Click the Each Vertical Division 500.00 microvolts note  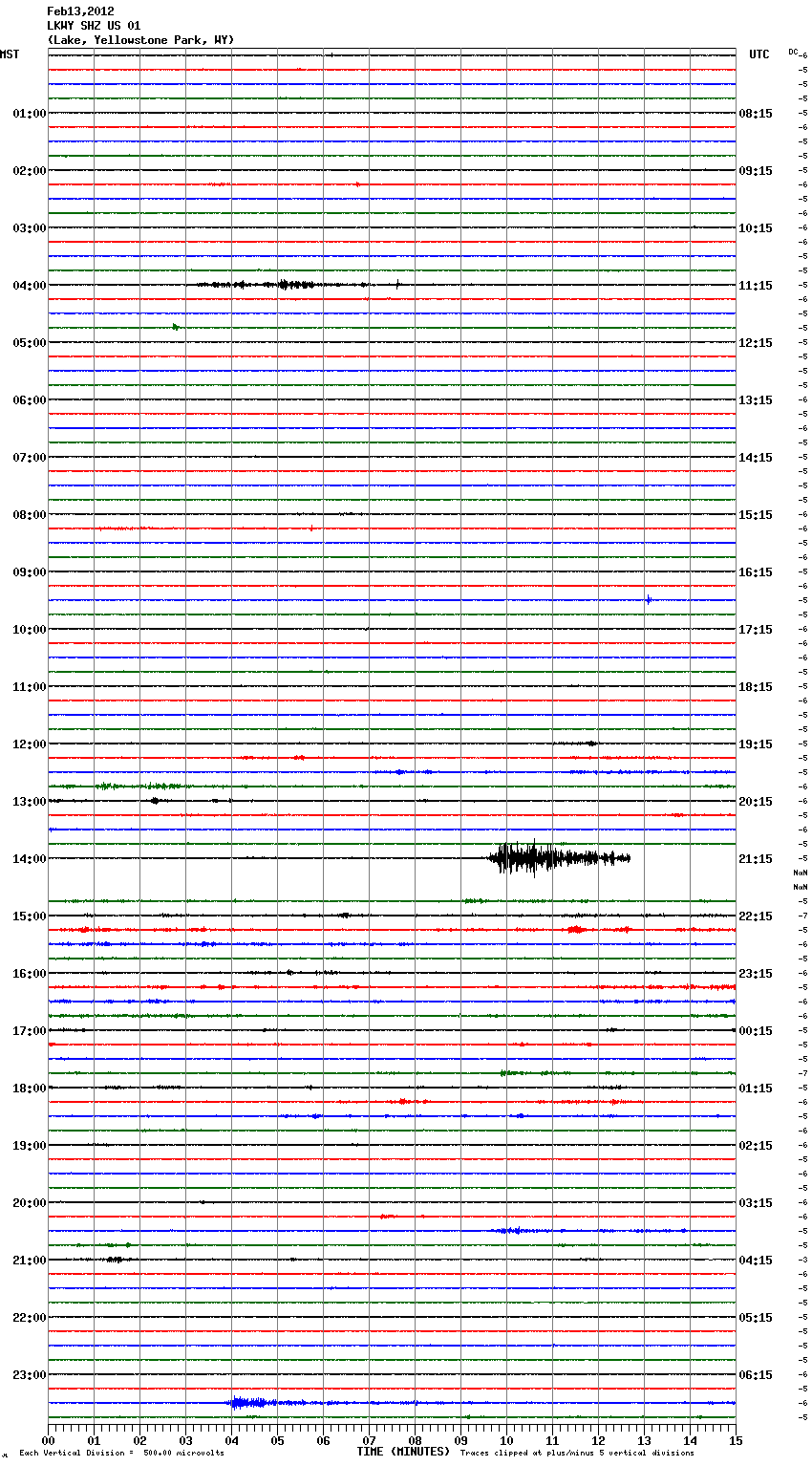(121, 1454)
